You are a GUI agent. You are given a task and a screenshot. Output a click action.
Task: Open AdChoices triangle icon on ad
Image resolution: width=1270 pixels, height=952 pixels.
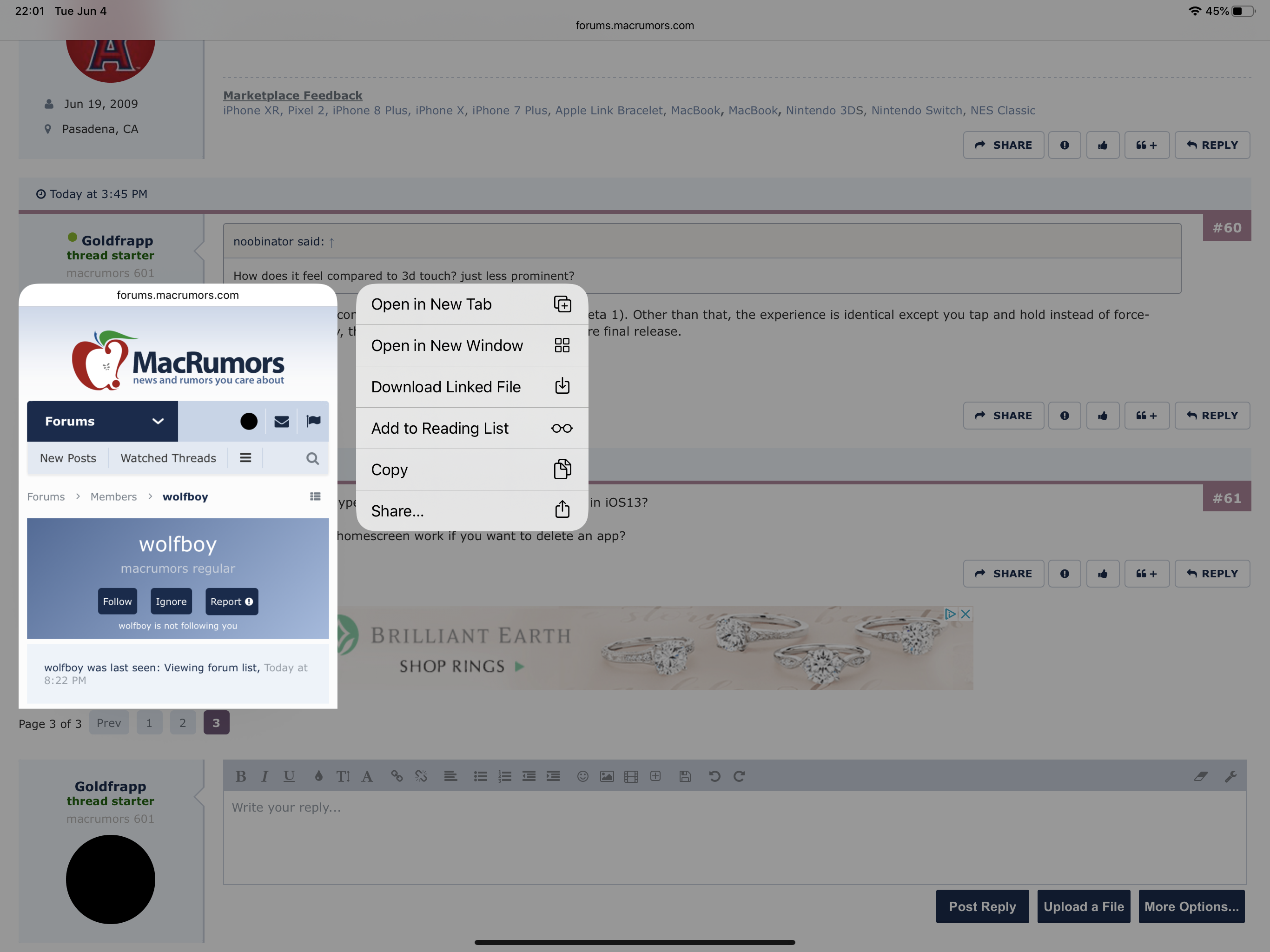point(950,614)
